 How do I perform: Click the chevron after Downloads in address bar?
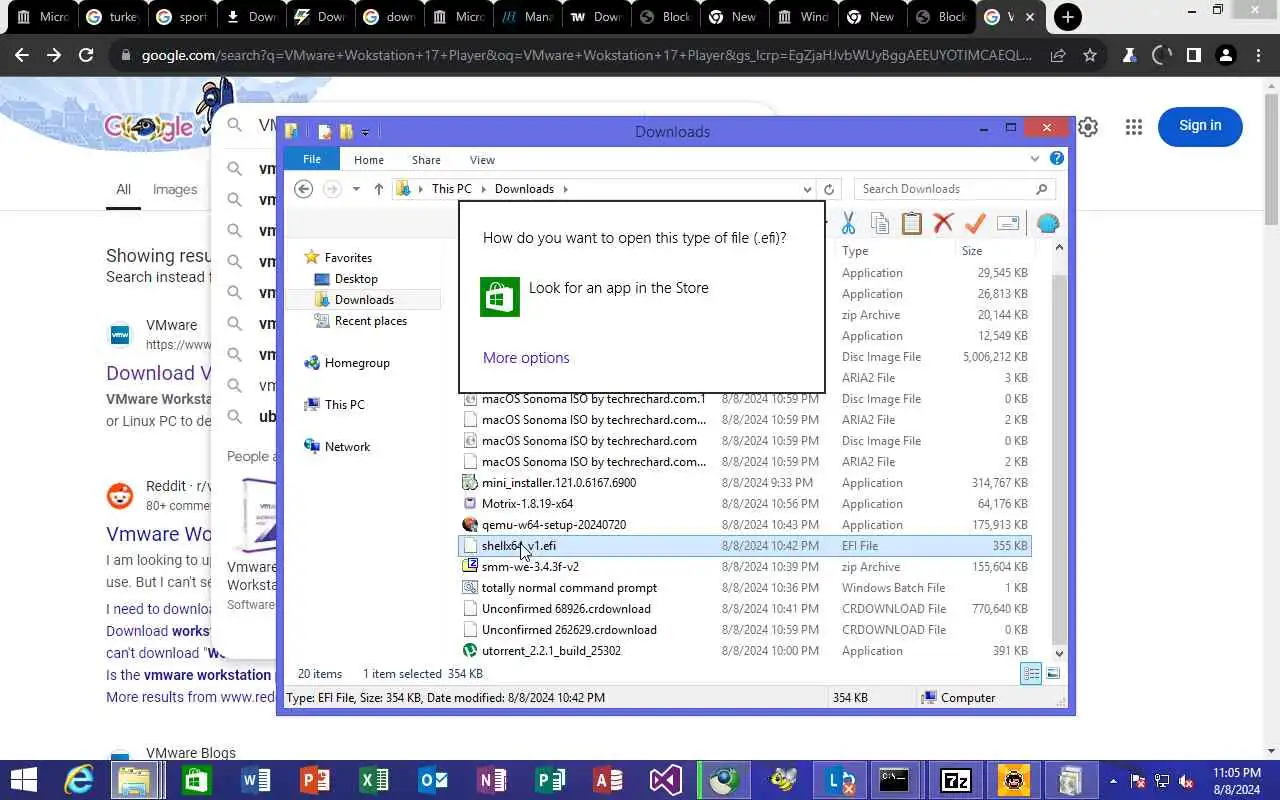coord(565,189)
